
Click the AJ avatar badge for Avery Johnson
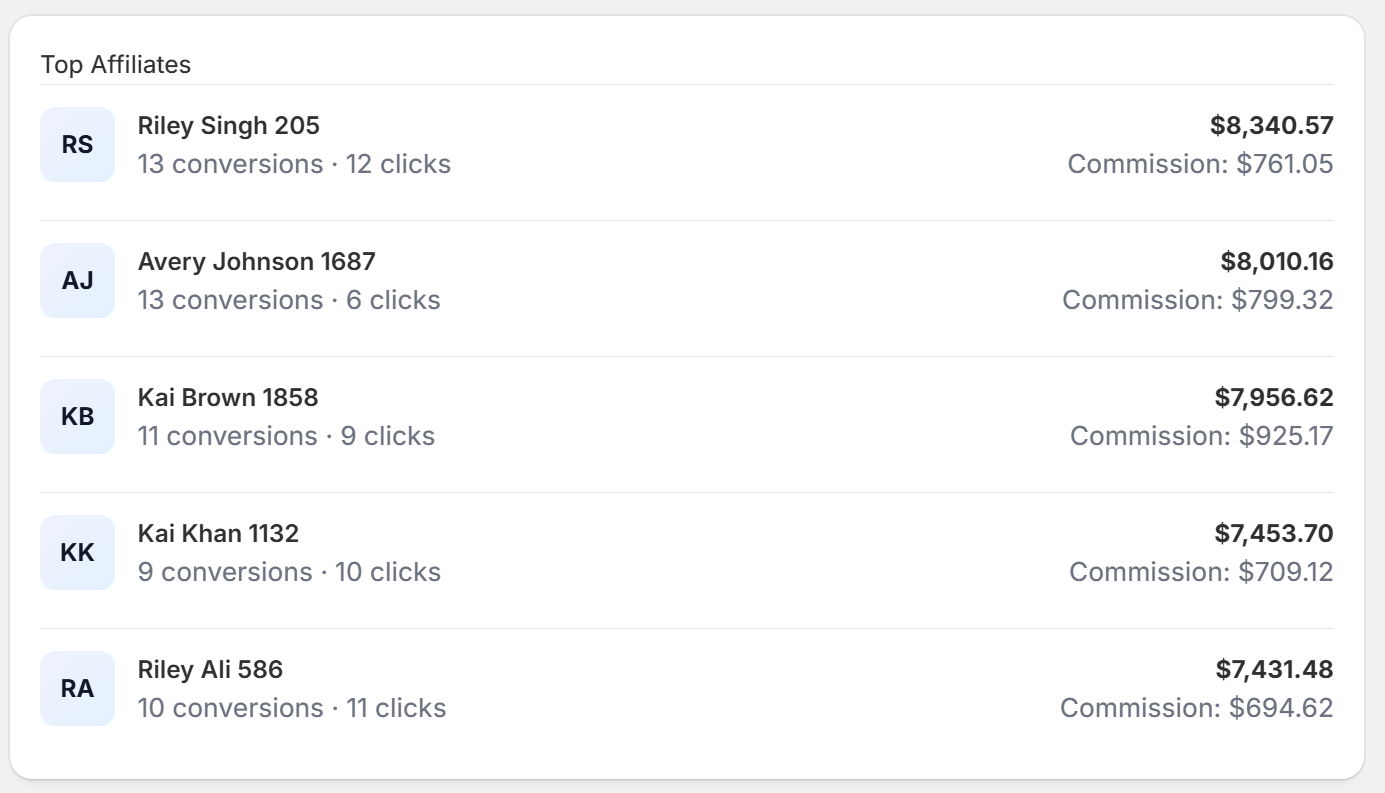click(77, 280)
